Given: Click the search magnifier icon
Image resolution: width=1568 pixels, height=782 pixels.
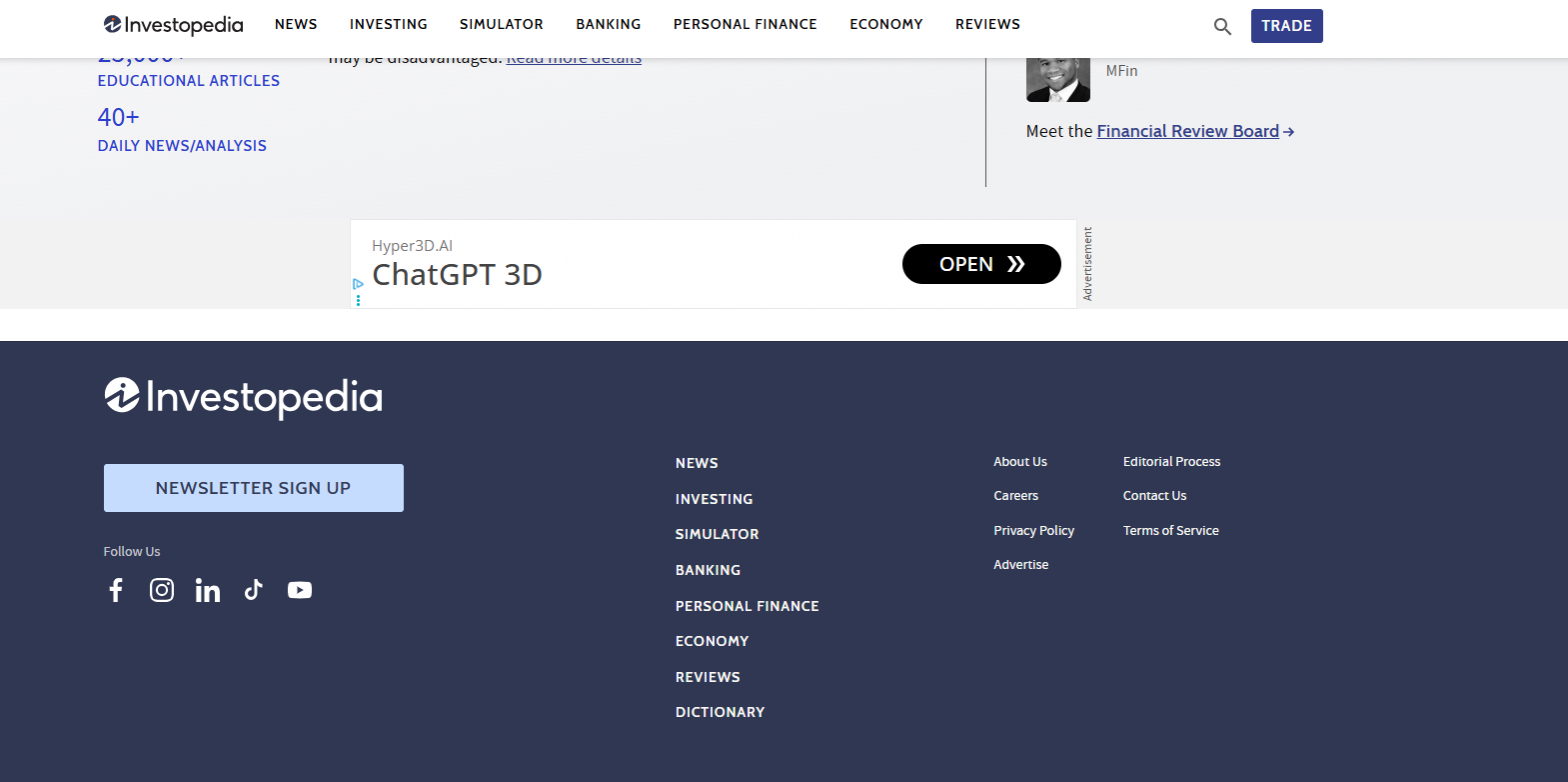Looking at the screenshot, I should pos(1222,26).
